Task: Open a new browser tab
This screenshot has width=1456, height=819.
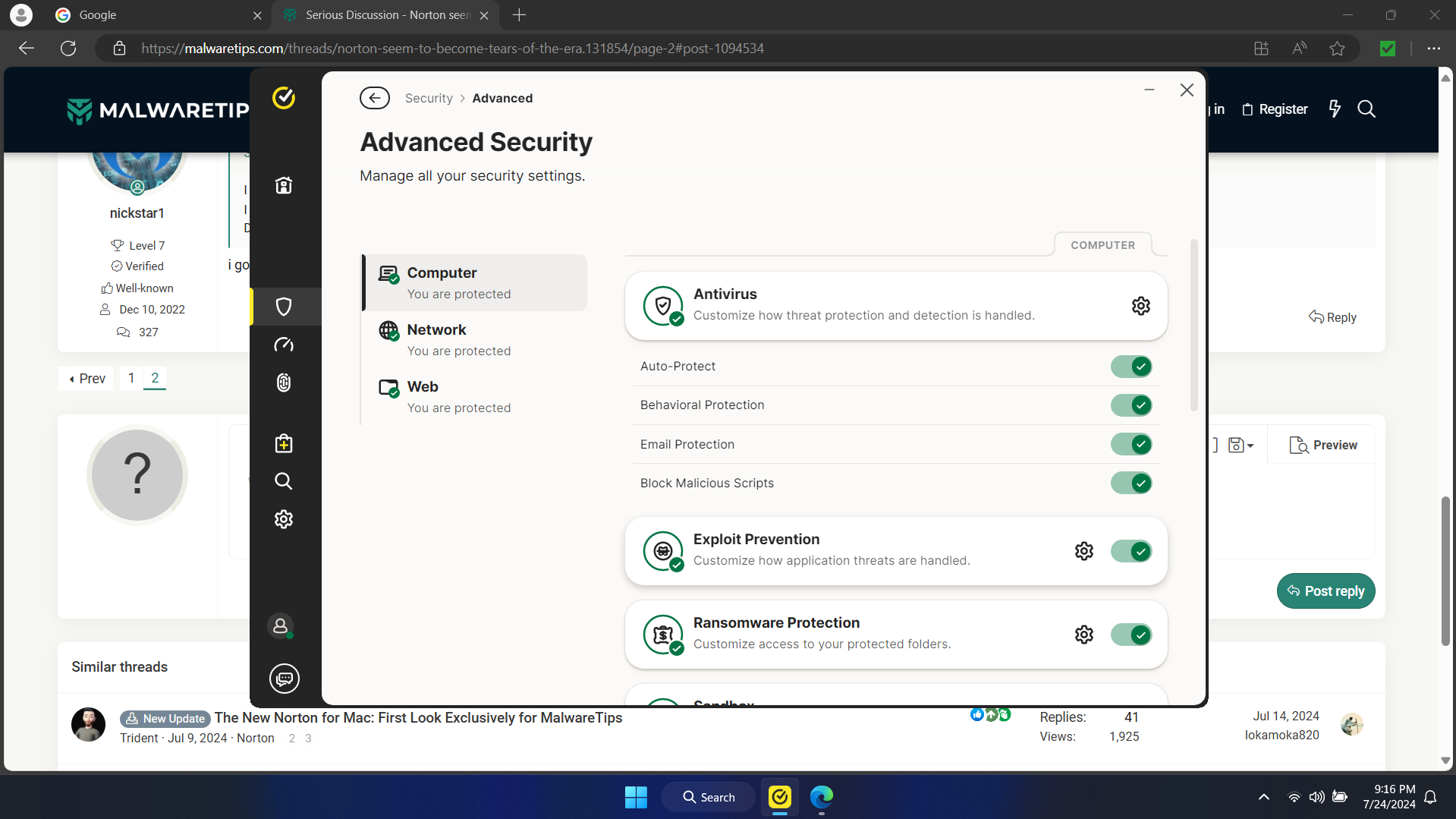Action: pyautogui.click(x=519, y=15)
